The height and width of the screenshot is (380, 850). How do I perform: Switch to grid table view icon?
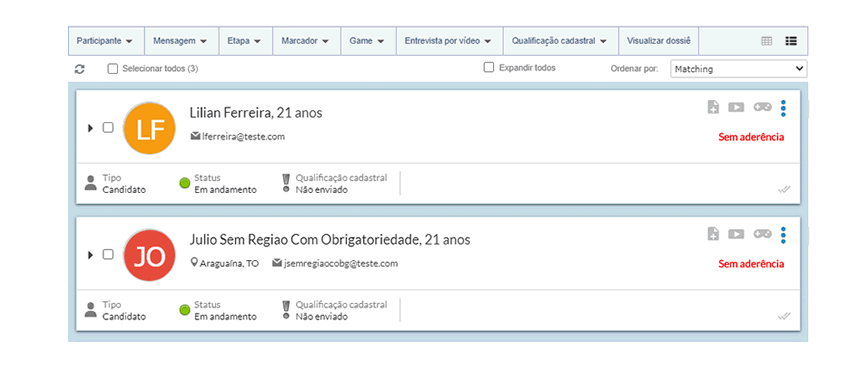coord(767,41)
